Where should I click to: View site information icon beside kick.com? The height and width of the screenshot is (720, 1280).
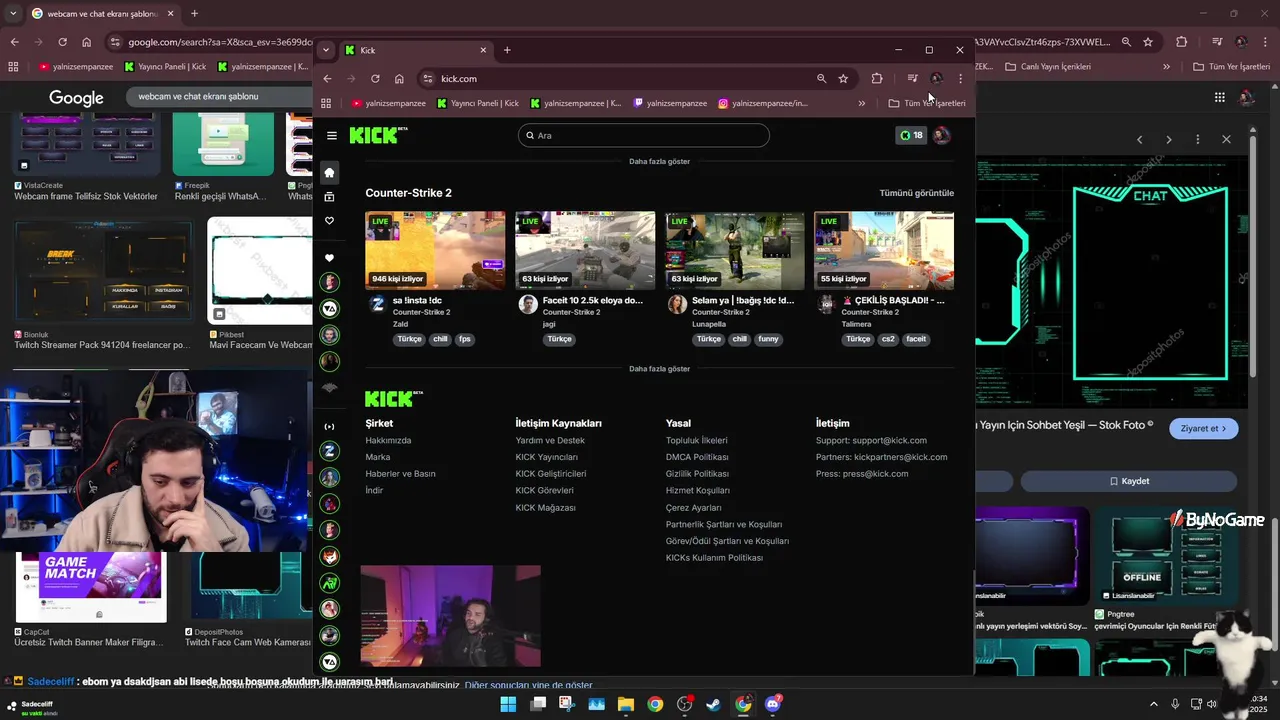tap(428, 79)
